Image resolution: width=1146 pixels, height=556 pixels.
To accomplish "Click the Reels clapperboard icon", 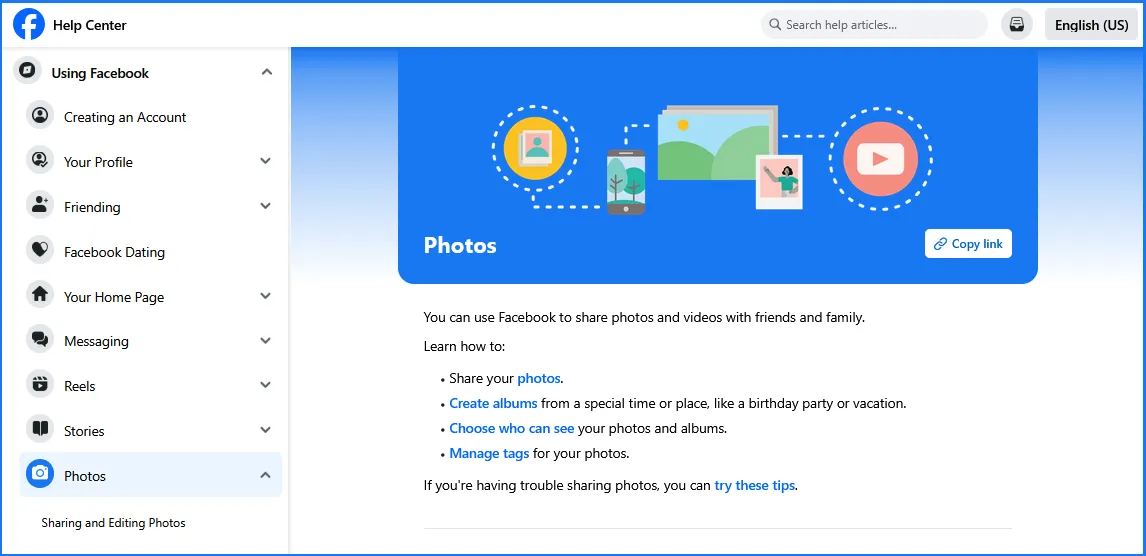I will 40,385.
